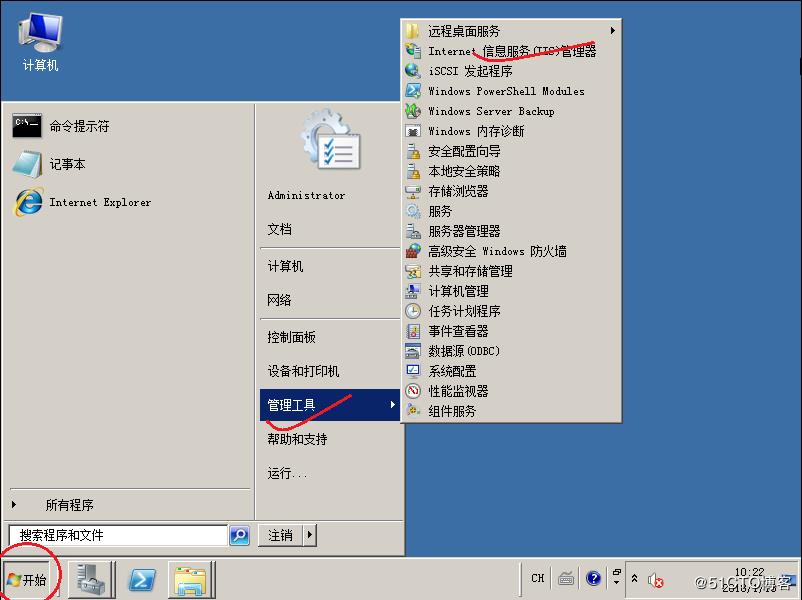Open Windows Explorer folder taskbar icon

point(190,579)
